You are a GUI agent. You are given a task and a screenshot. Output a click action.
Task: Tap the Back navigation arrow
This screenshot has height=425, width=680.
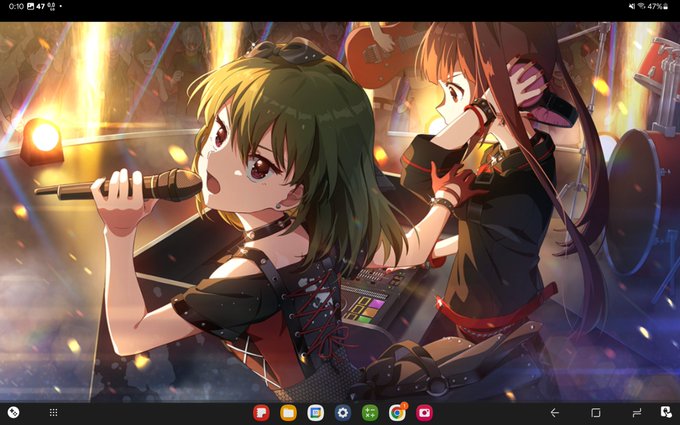pyautogui.click(x=554, y=413)
